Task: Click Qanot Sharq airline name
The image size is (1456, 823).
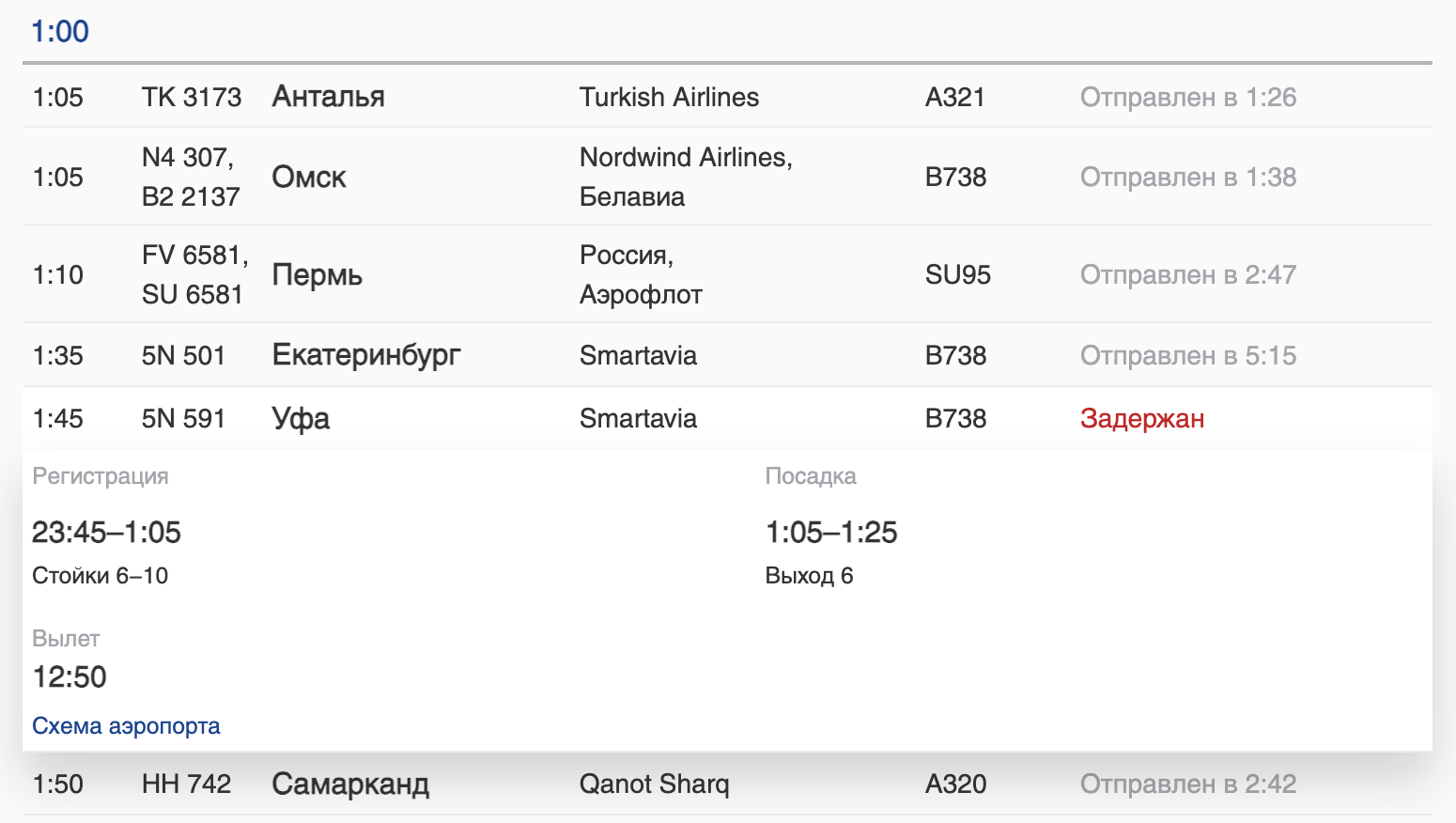Action: (x=654, y=784)
